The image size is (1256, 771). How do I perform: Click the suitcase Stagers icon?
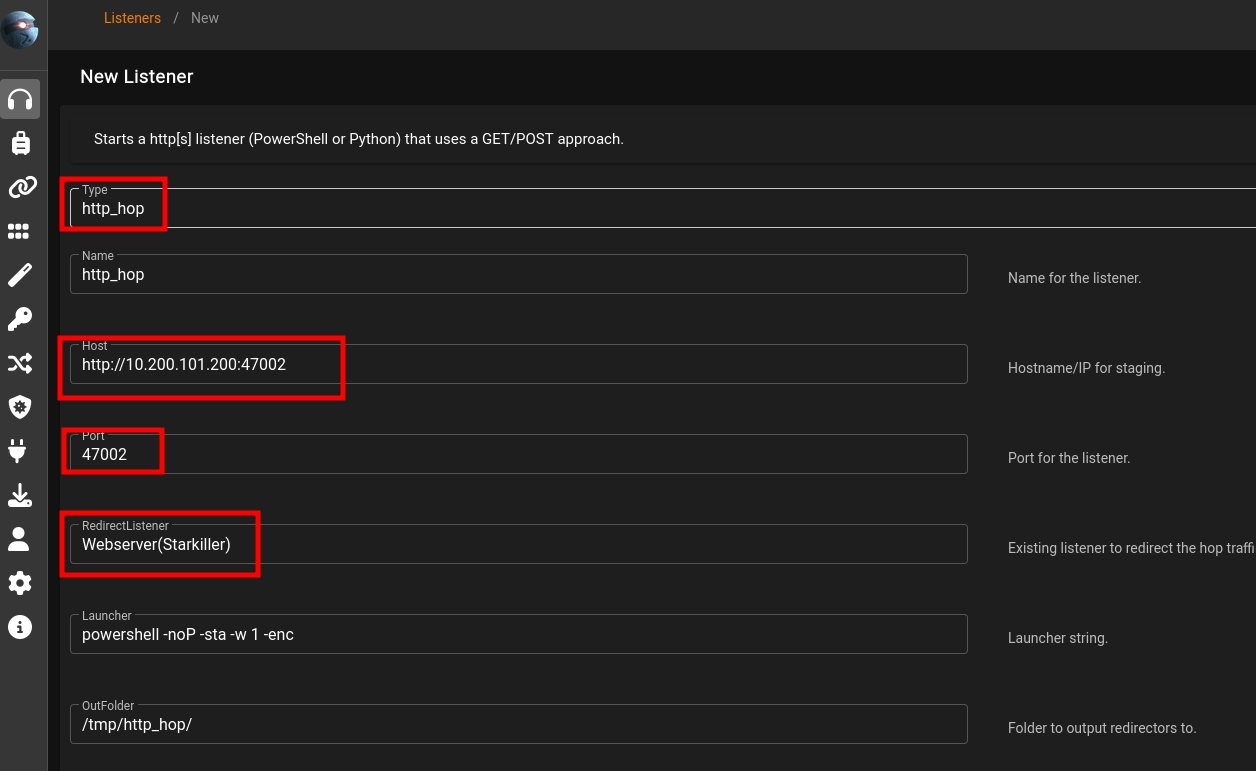point(20,144)
